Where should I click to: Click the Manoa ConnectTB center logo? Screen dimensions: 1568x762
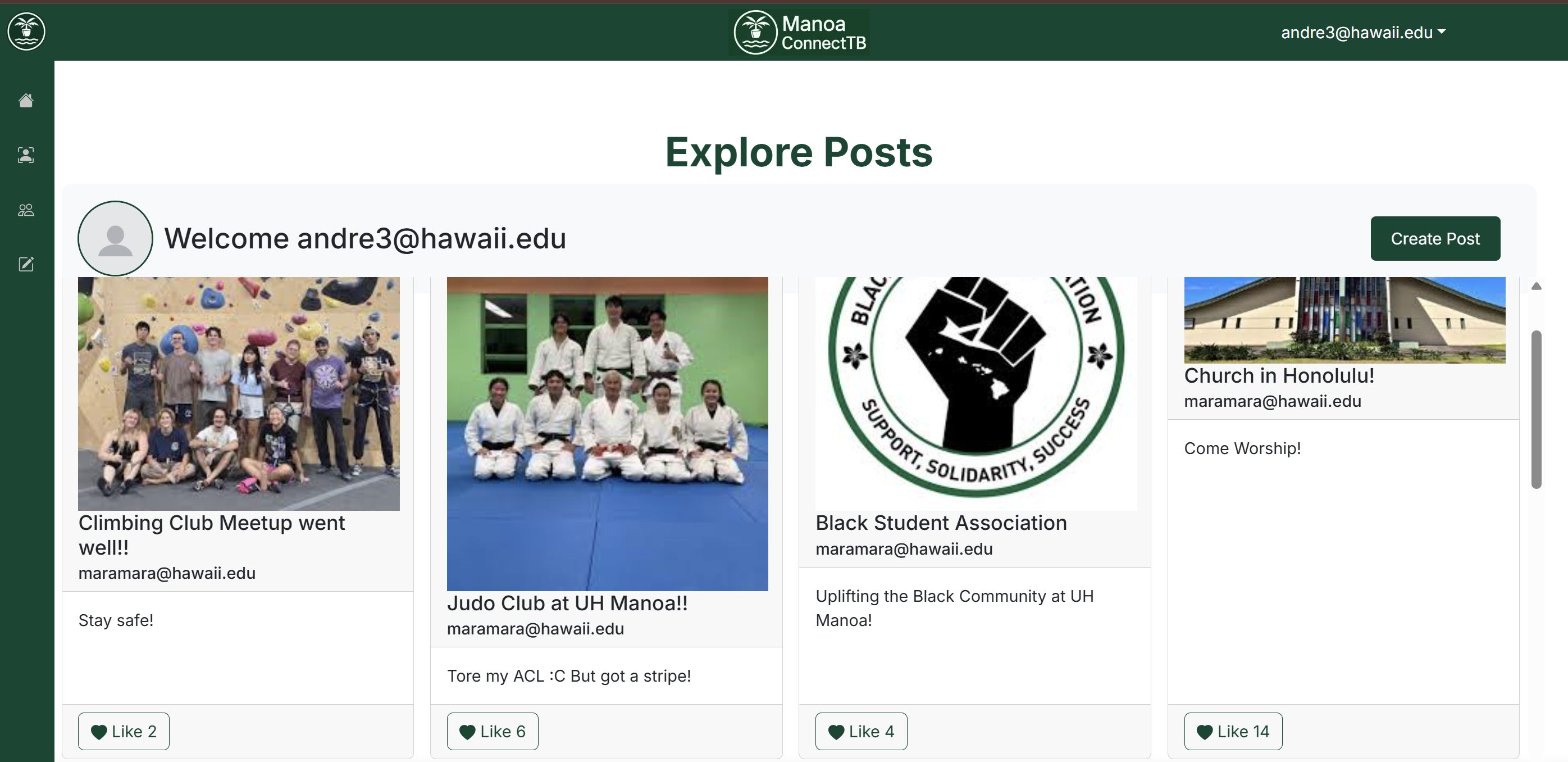799,32
